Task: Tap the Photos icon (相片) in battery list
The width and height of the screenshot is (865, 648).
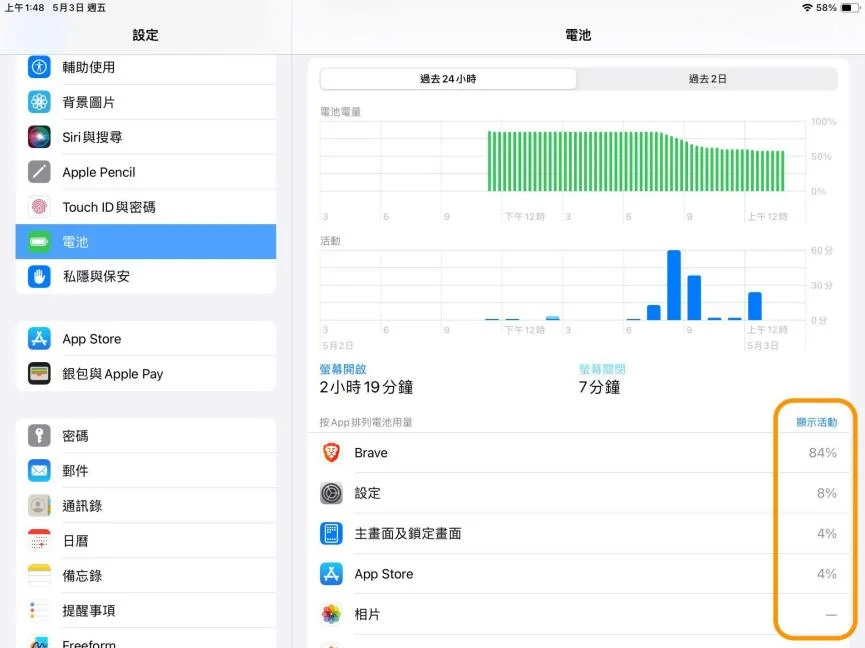Action: click(x=331, y=614)
